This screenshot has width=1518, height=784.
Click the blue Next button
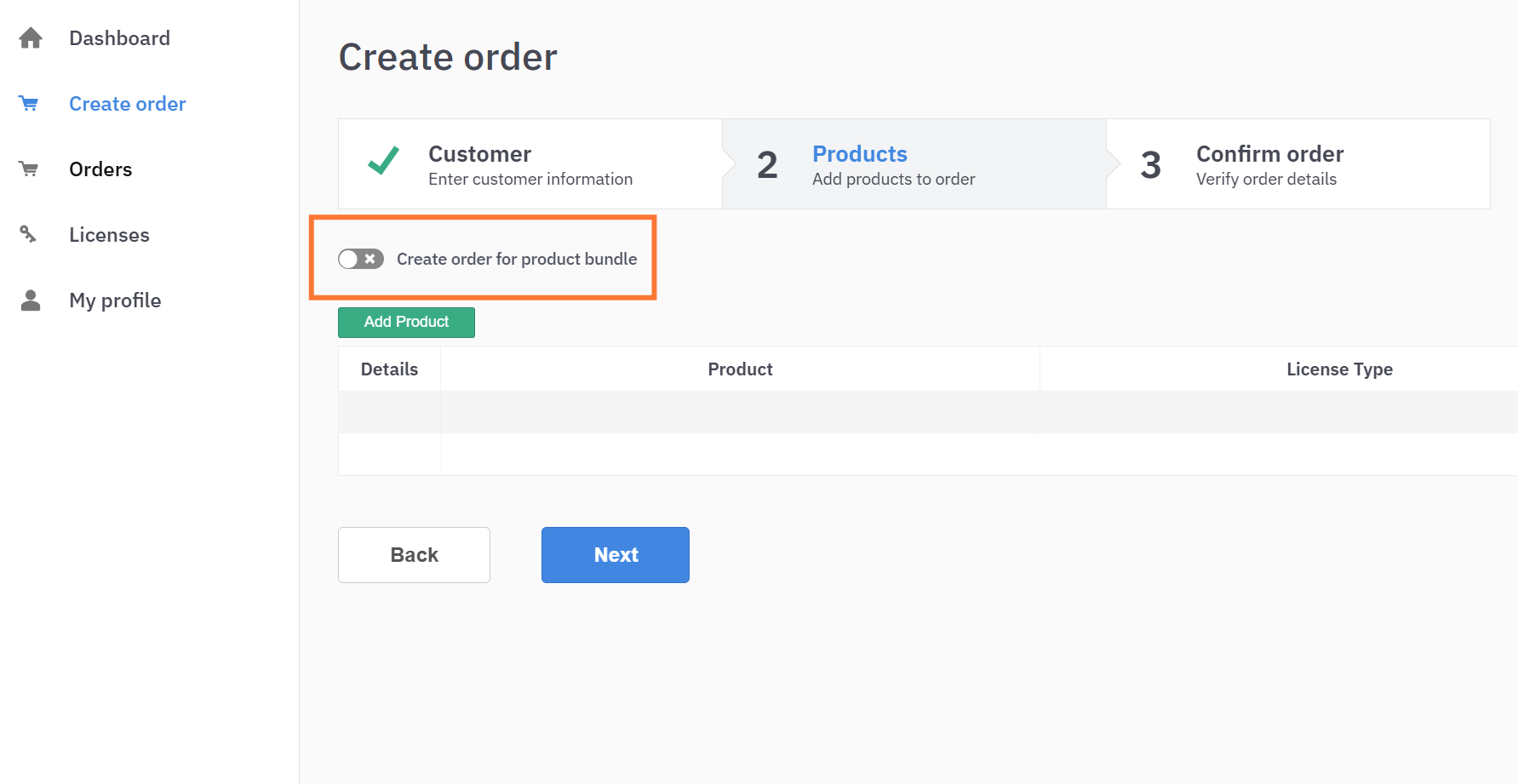click(x=615, y=555)
